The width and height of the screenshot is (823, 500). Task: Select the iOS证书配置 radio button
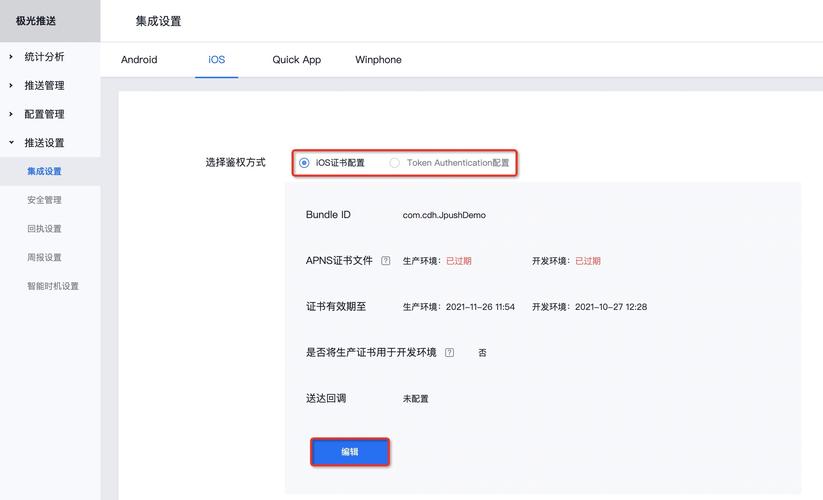click(x=304, y=163)
